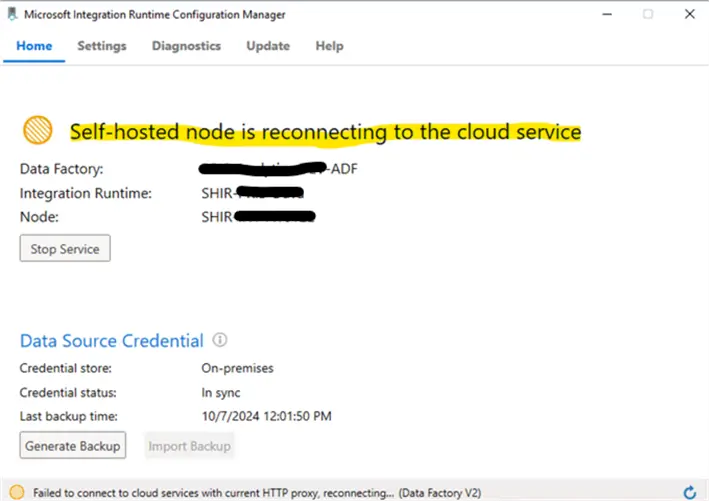This screenshot has width=709, height=501.
Task: Click the last backup time 10/7/2024 value
Action: [x=266, y=416]
